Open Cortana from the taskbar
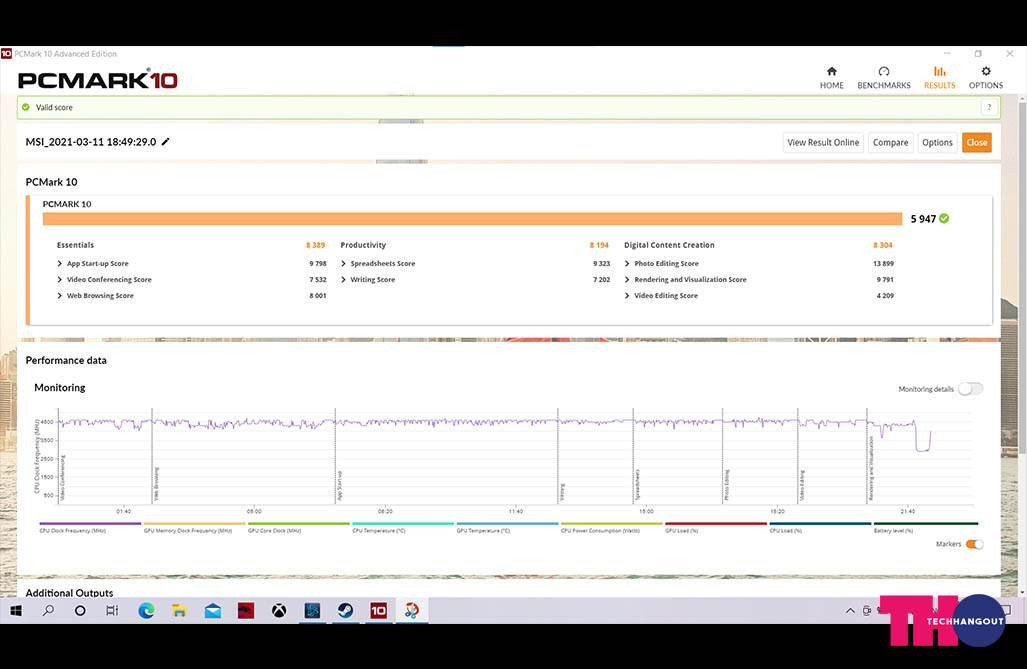 pos(80,611)
